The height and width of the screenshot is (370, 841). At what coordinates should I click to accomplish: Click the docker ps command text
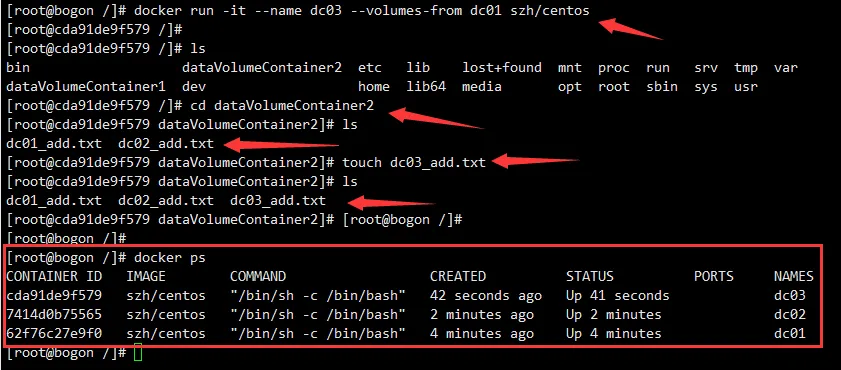click(x=170, y=258)
